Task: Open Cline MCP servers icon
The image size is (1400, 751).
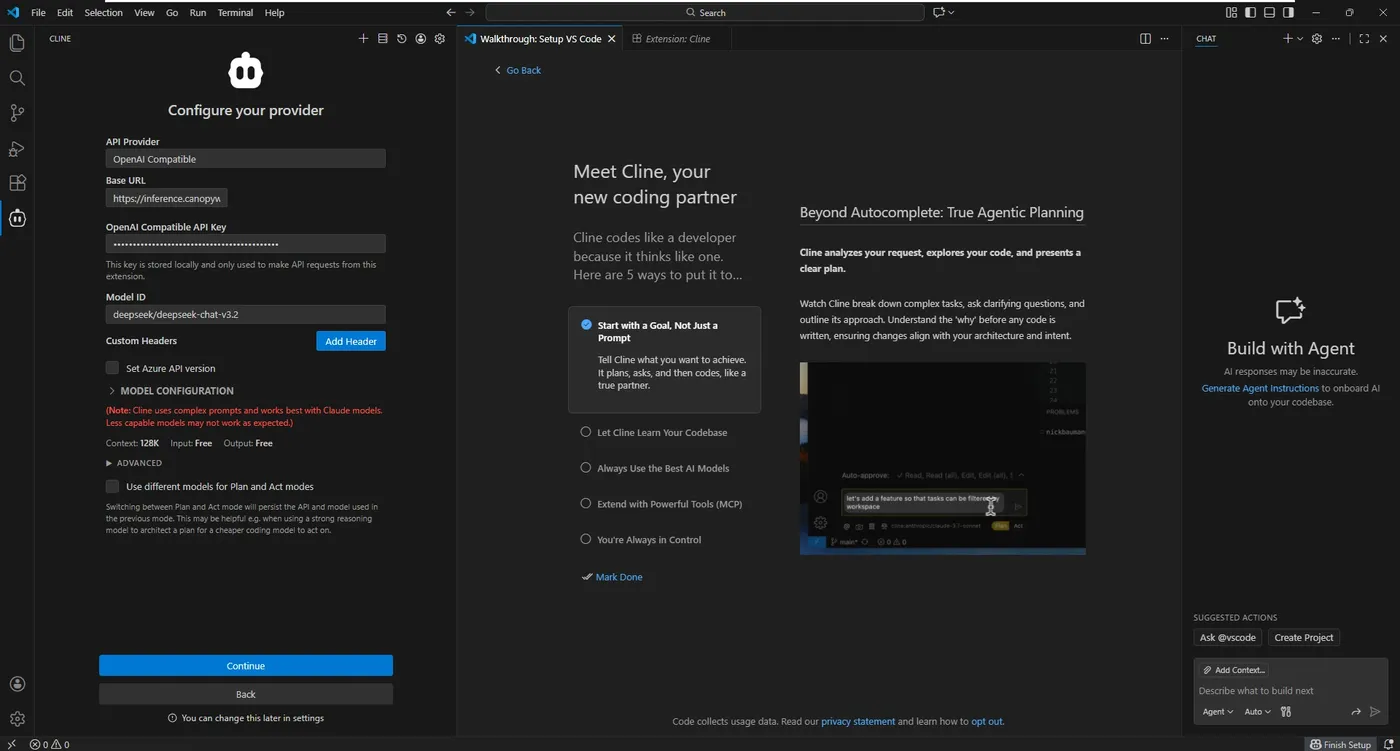Action: pyautogui.click(x=382, y=39)
